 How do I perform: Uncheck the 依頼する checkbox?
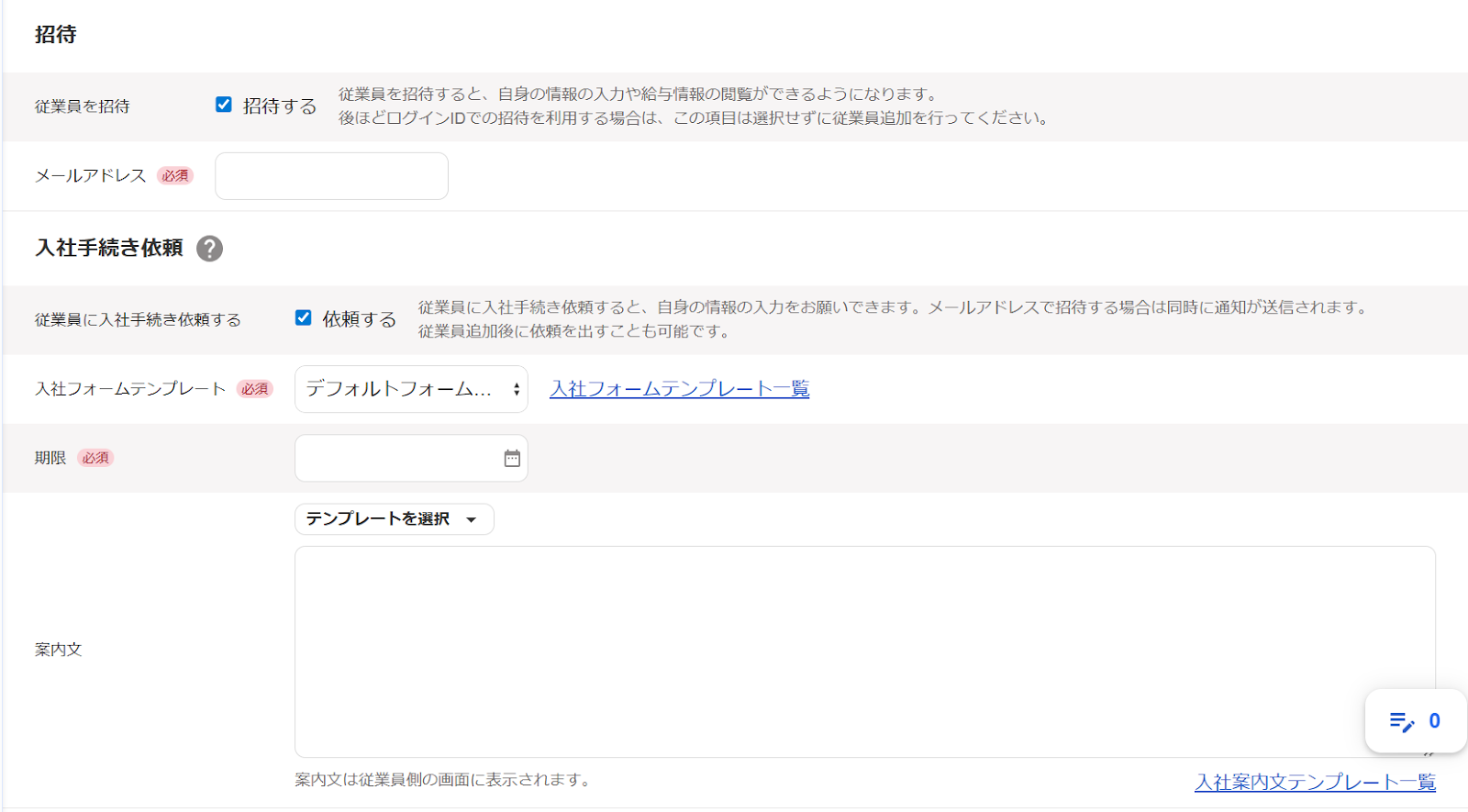(x=304, y=317)
